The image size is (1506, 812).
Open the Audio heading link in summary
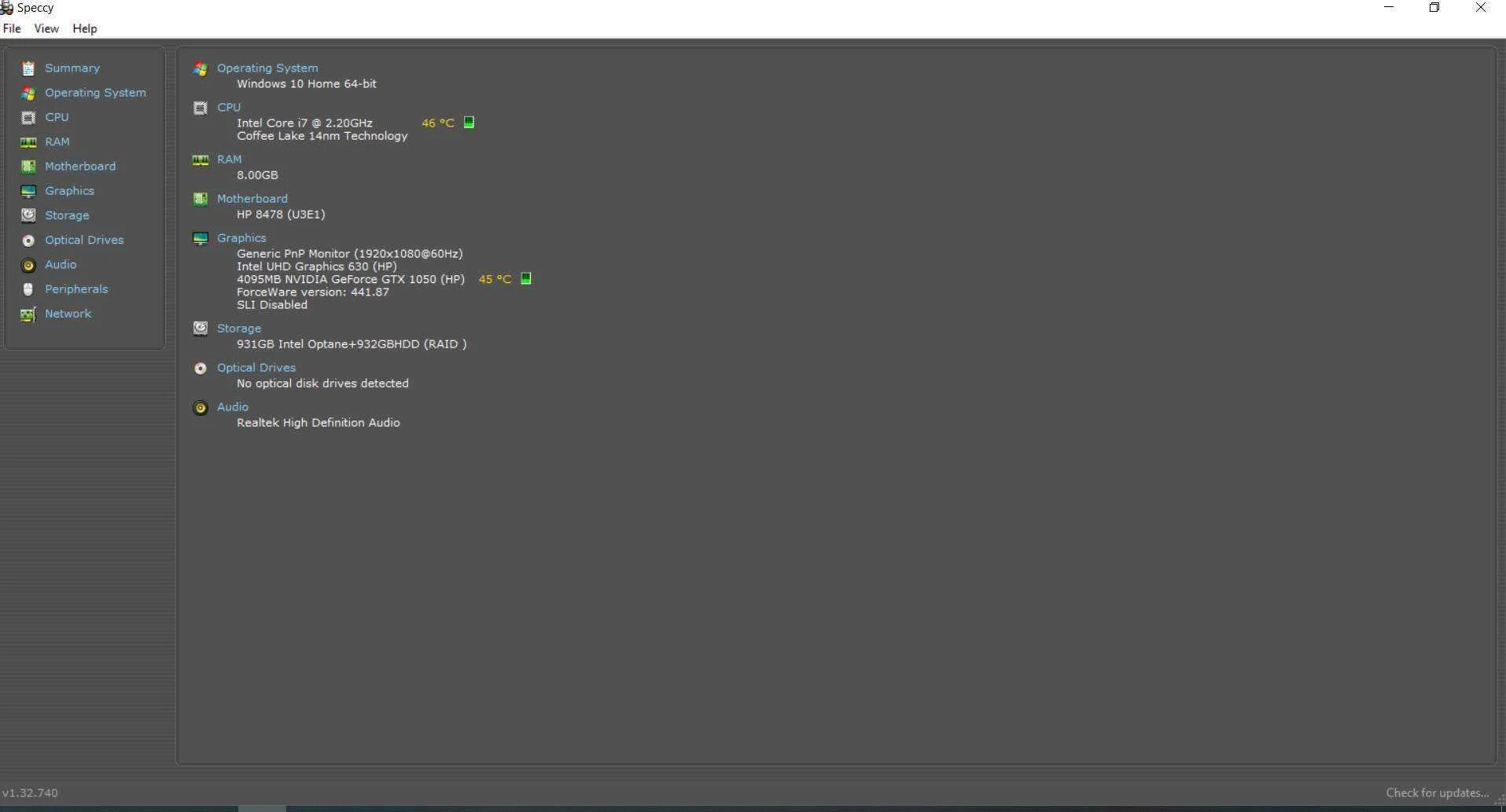[x=233, y=407]
